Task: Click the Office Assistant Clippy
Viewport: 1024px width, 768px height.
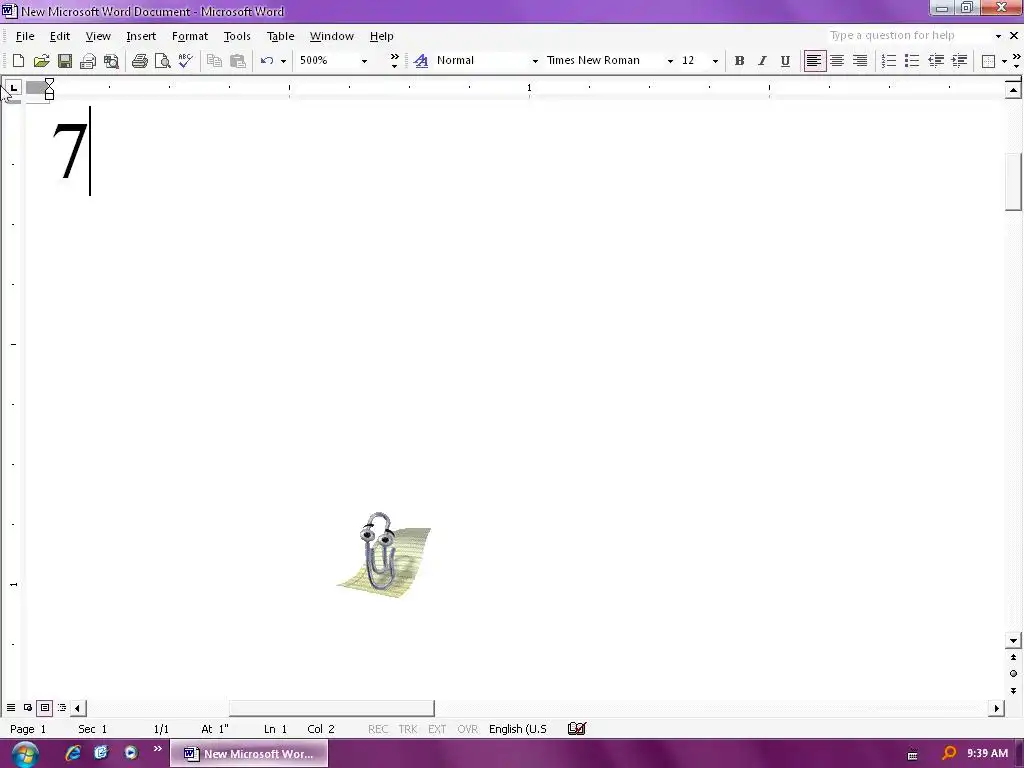Action: [384, 554]
